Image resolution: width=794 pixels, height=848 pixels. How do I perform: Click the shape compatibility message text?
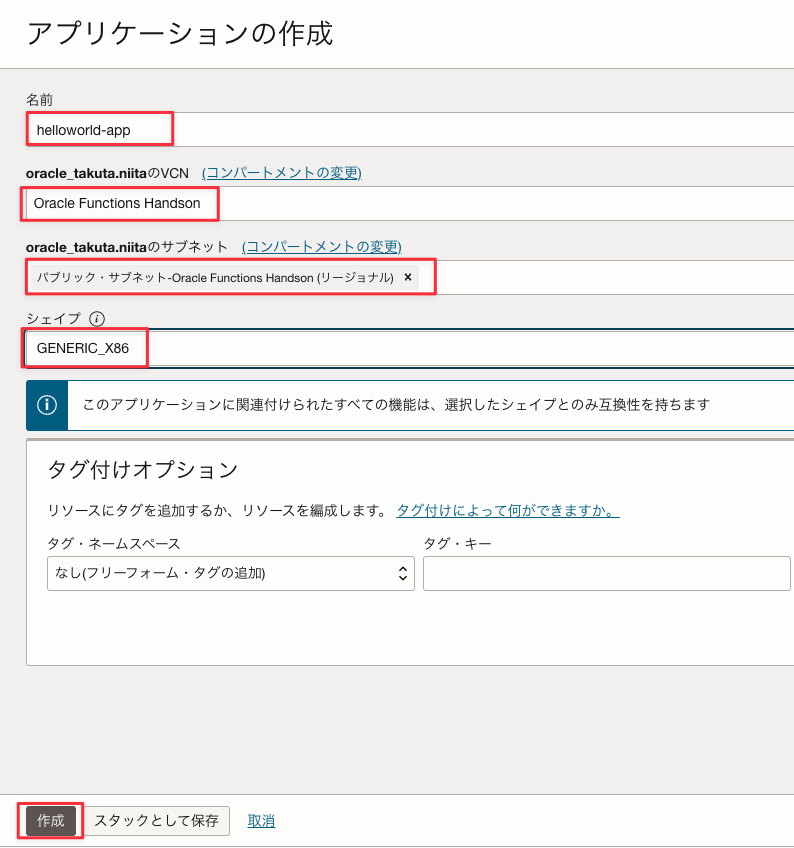[x=396, y=405]
